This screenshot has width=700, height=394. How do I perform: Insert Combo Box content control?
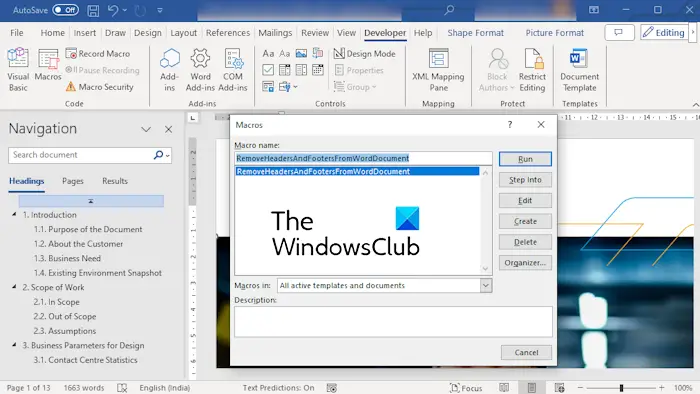pos(284,70)
